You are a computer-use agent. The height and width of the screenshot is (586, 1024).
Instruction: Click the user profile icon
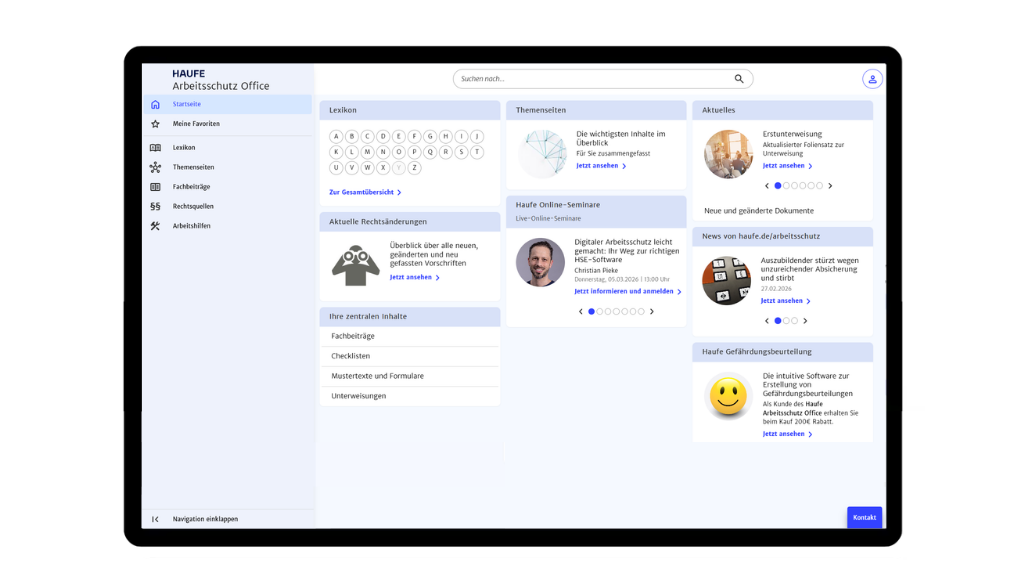pos(872,79)
